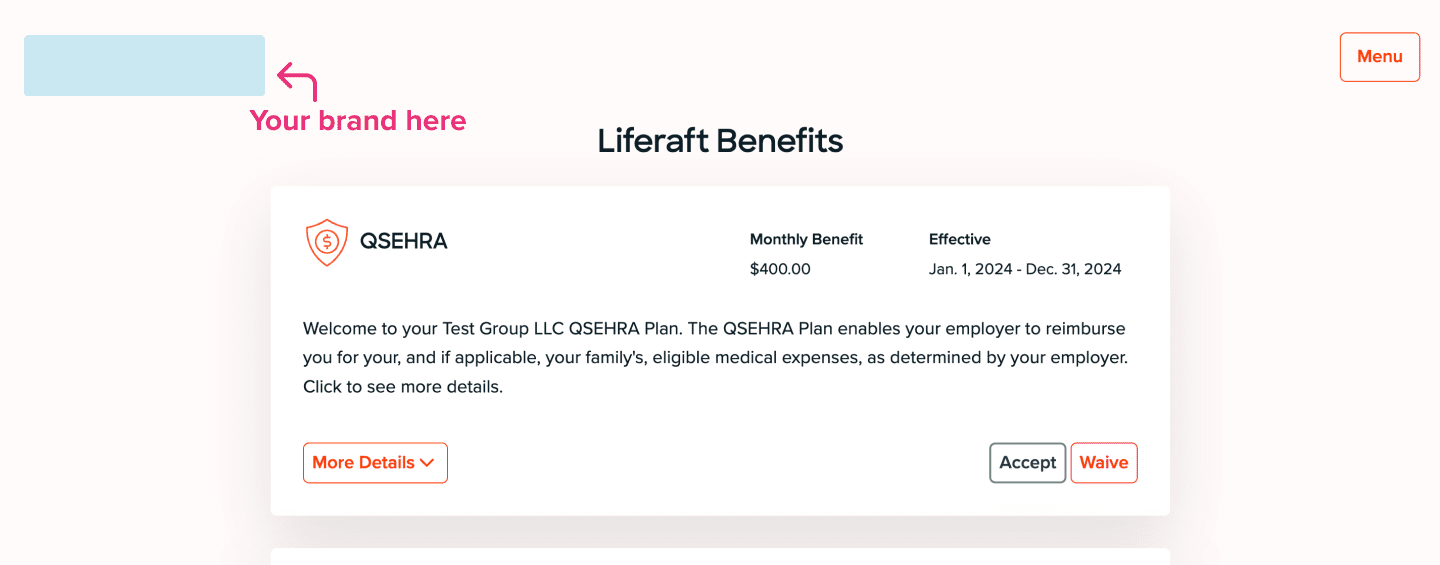Click the partially visible second benefit card
This screenshot has width=1440, height=565.
click(x=720, y=556)
